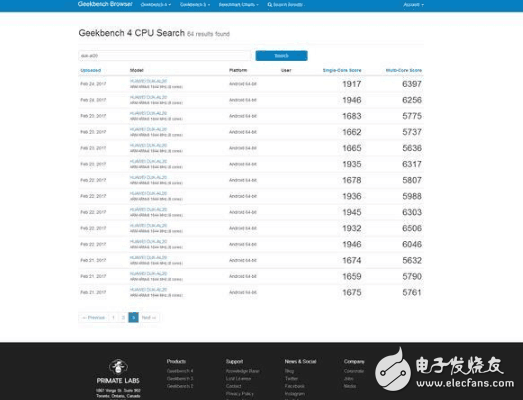Screen dimensions: 523x400
Task: Sort by Single-Core Score header
Action: (342, 70)
